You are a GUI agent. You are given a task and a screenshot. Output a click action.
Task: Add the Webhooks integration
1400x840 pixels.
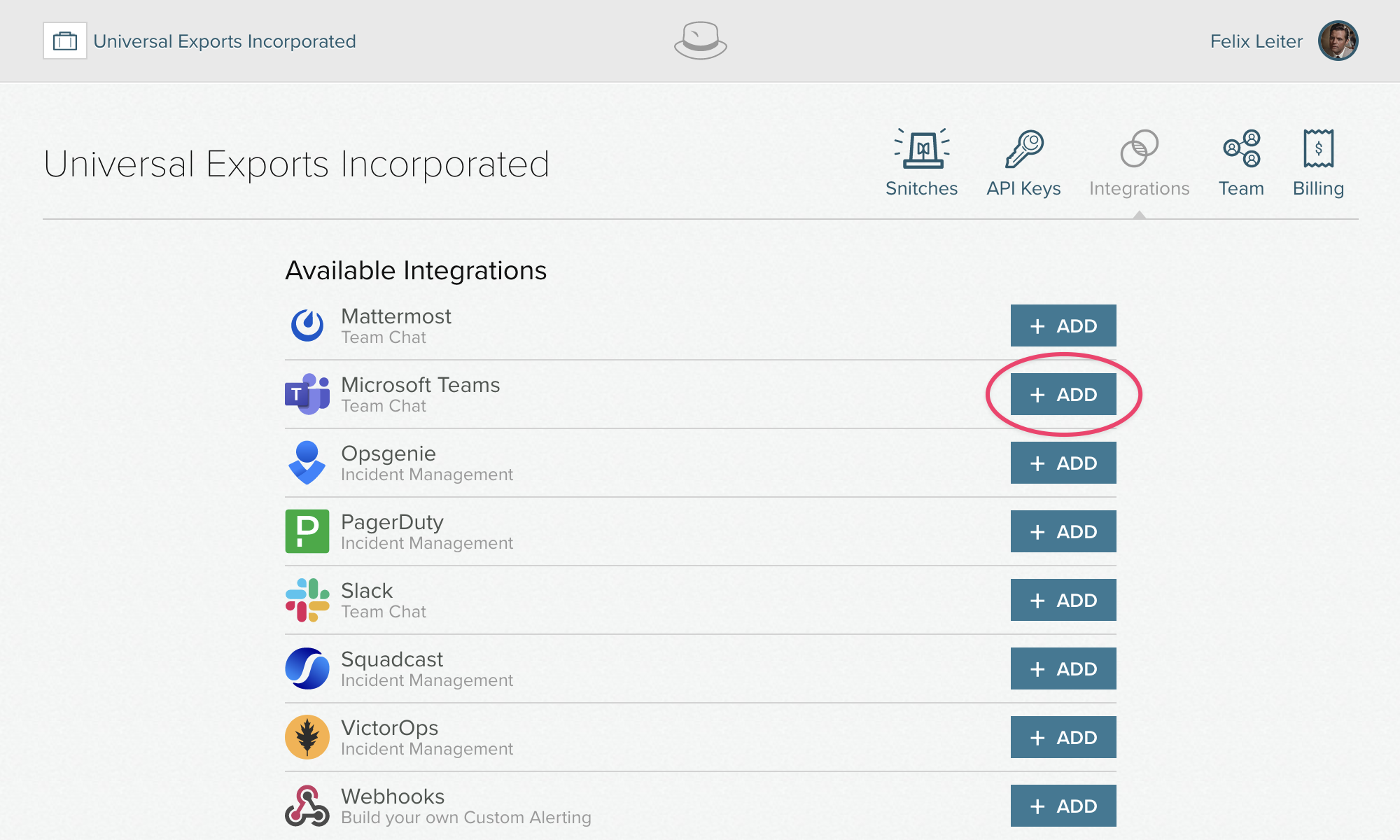click(x=1063, y=806)
